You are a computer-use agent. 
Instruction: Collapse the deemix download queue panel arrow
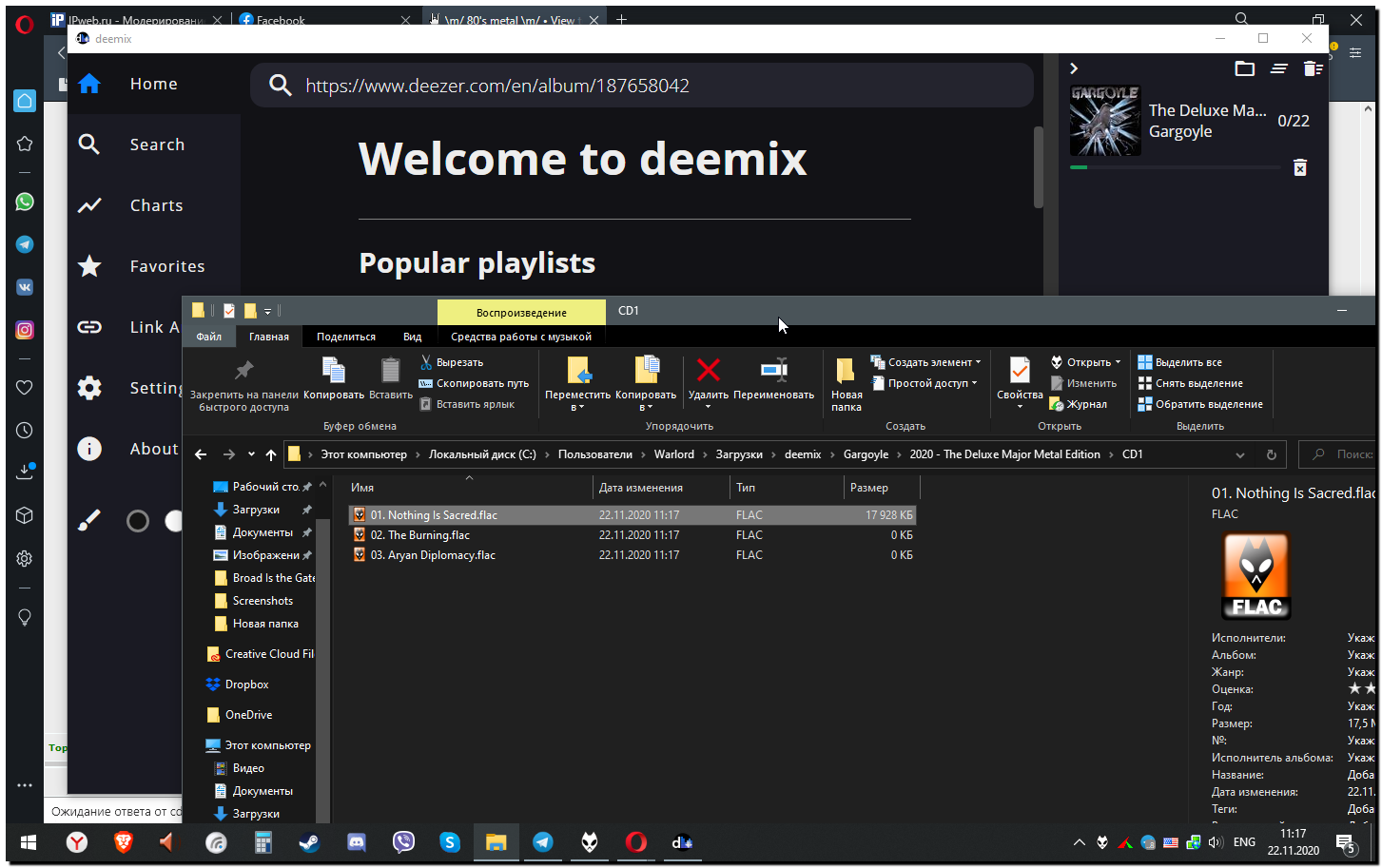point(1074,68)
